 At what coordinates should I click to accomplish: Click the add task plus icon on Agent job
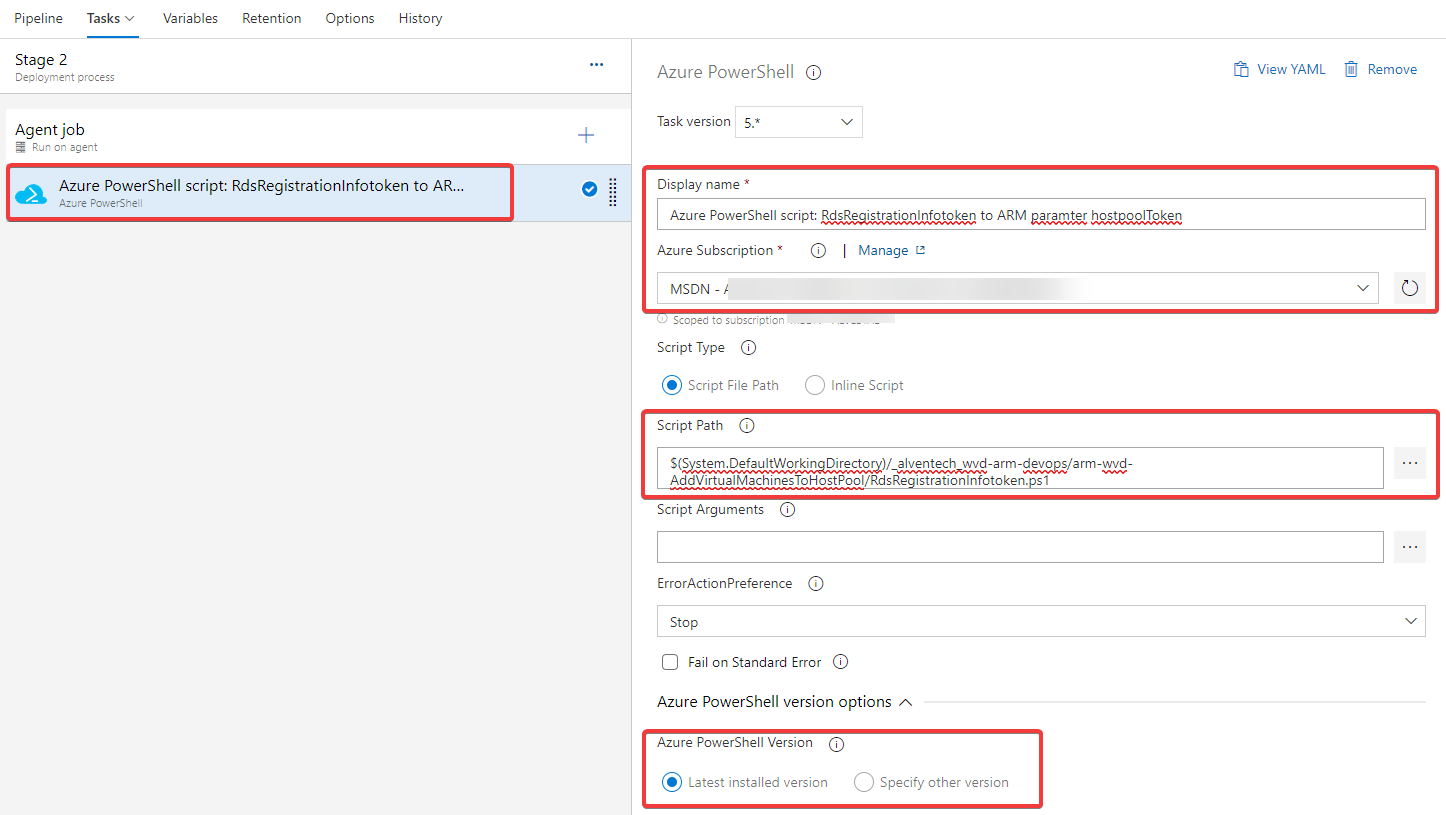(586, 136)
